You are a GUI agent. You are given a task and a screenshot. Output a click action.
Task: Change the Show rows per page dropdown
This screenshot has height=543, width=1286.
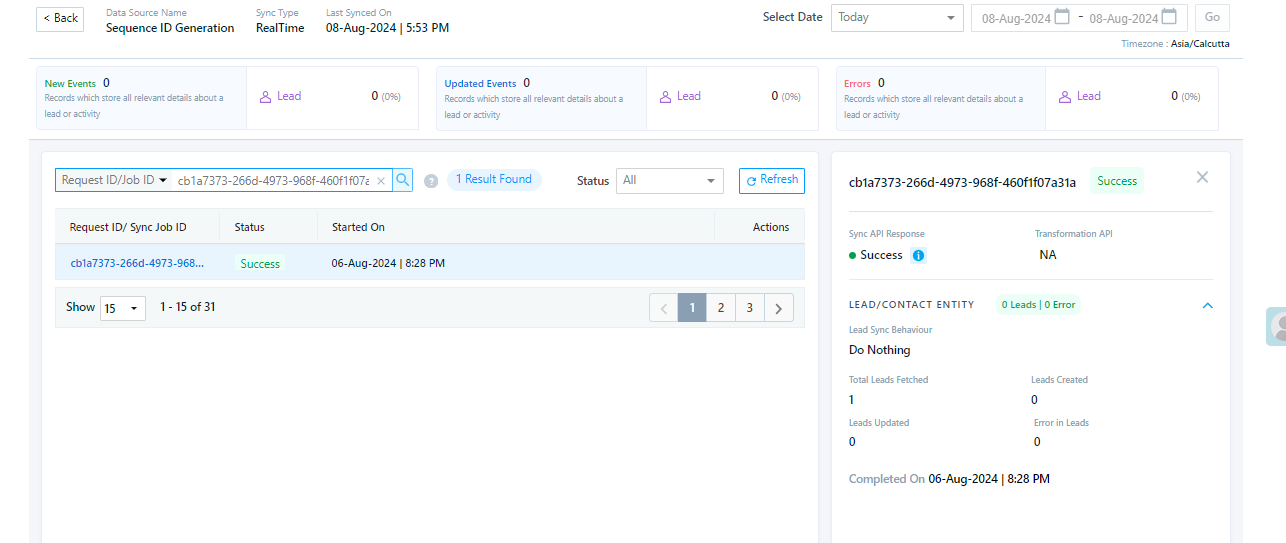tap(123, 308)
